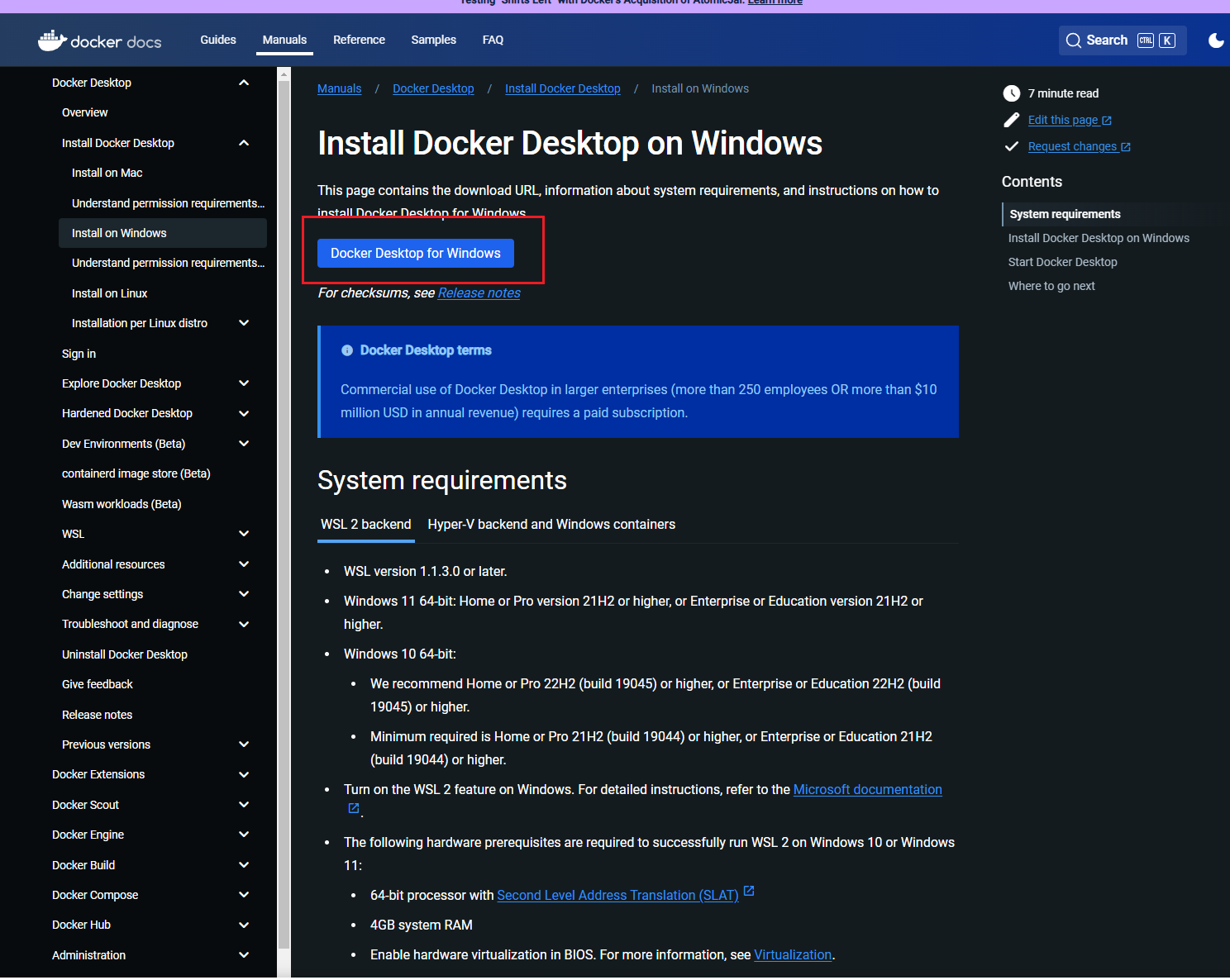The width and height of the screenshot is (1230, 980).
Task: Expand the WSL sidebar section
Action: click(x=244, y=534)
